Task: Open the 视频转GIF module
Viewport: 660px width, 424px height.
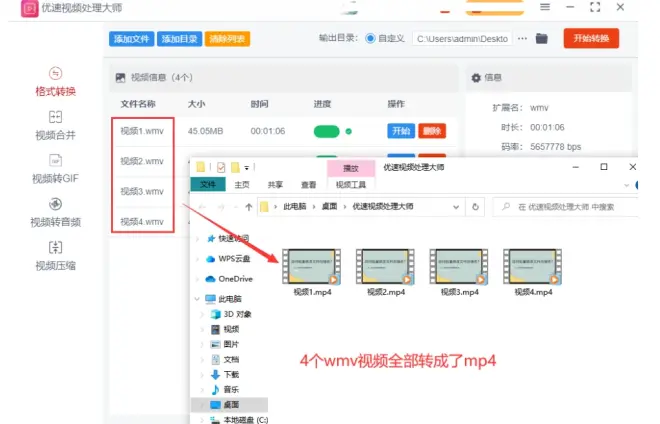Action: coord(55,169)
